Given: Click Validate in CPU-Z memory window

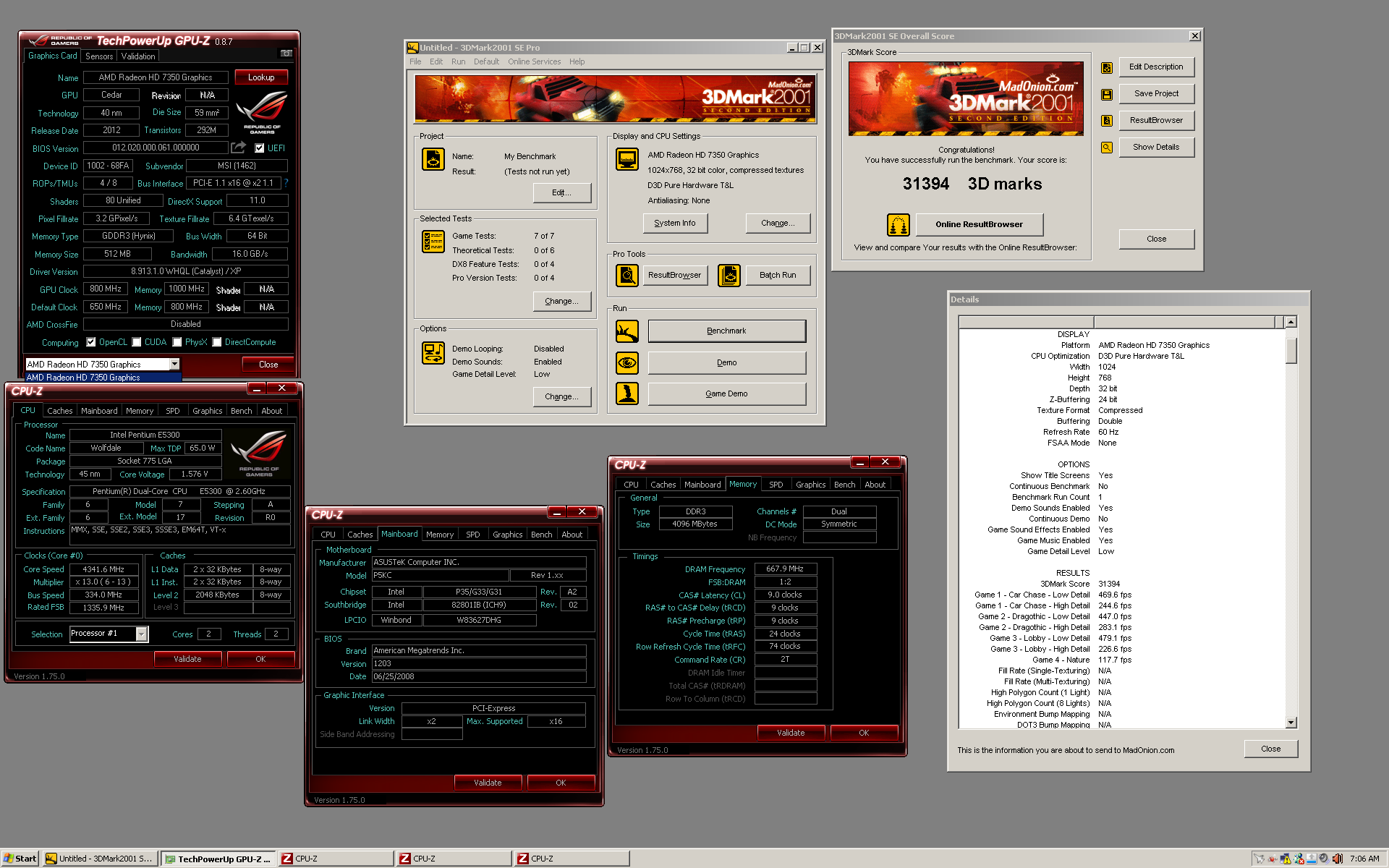Looking at the screenshot, I should point(790,733).
